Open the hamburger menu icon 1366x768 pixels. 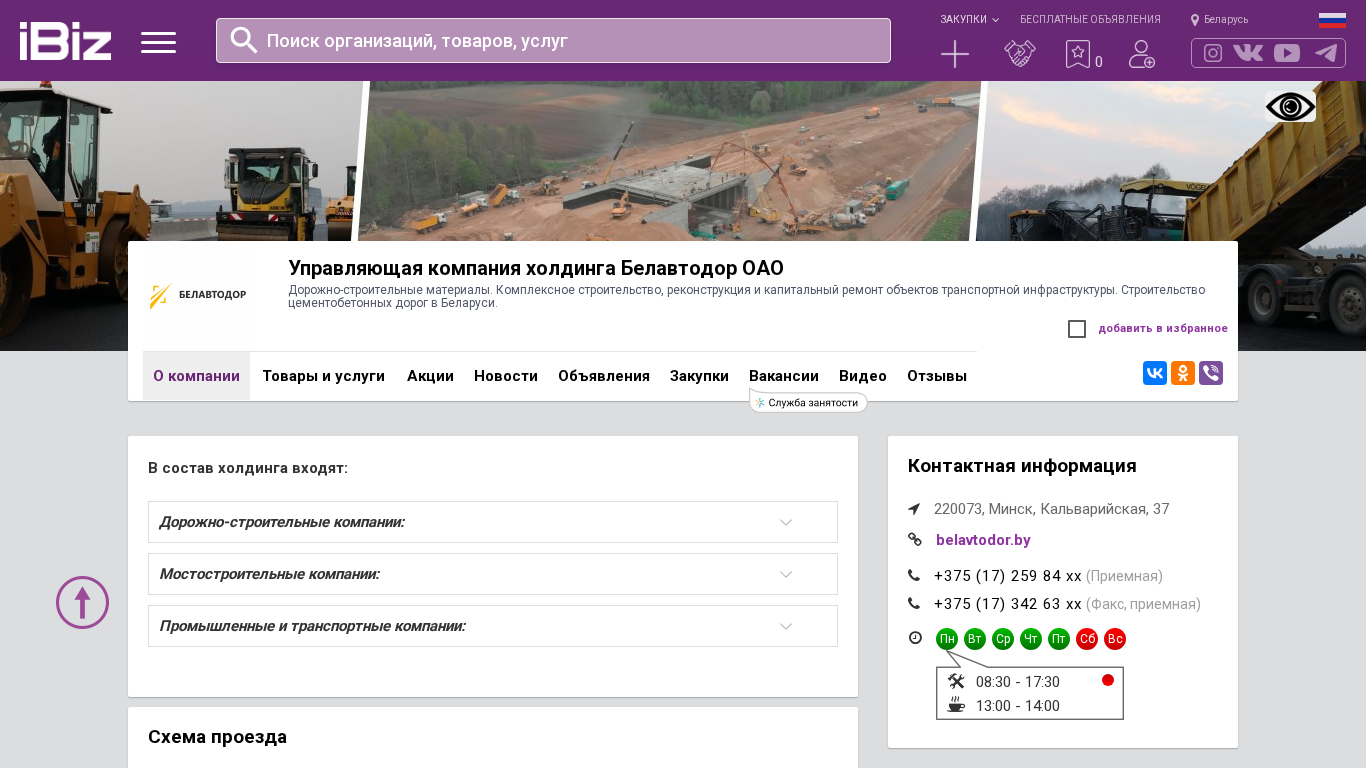(158, 42)
